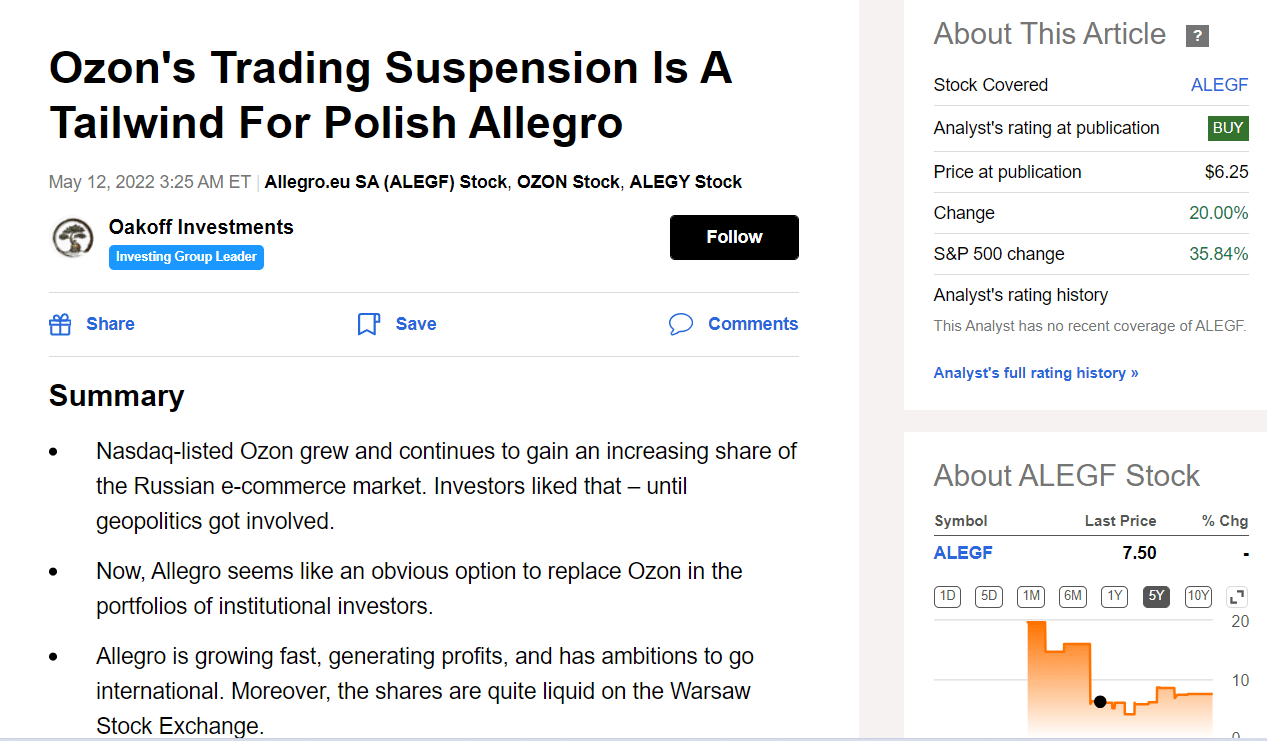Click the green BUY rating badge

point(1228,129)
